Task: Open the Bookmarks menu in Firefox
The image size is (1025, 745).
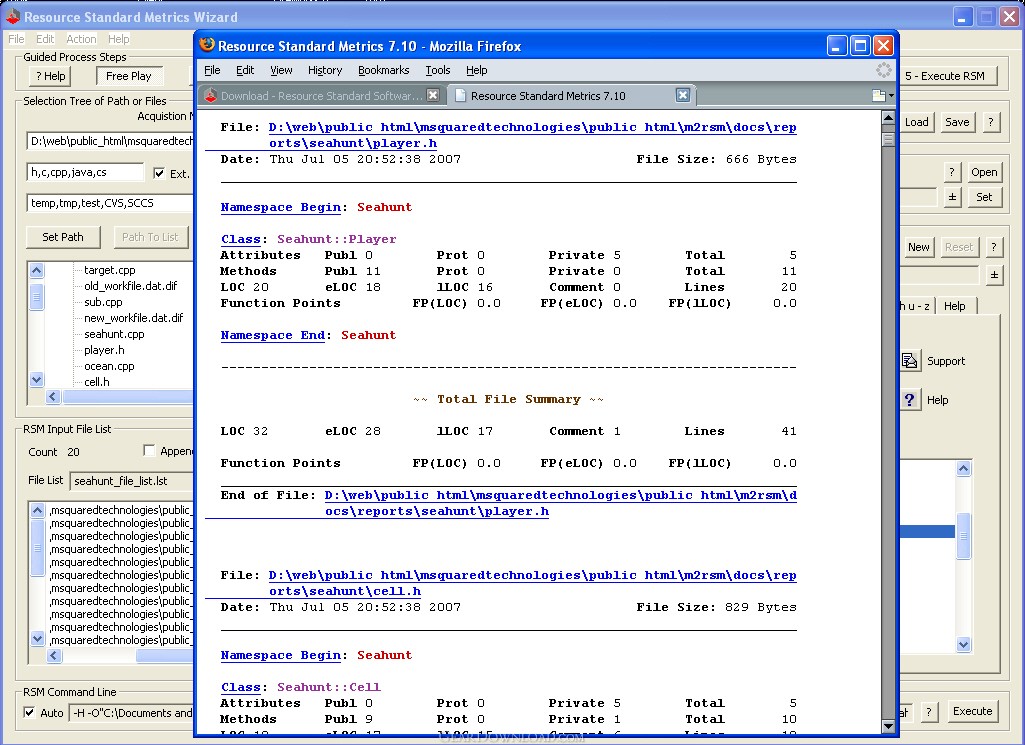Action: 383,70
